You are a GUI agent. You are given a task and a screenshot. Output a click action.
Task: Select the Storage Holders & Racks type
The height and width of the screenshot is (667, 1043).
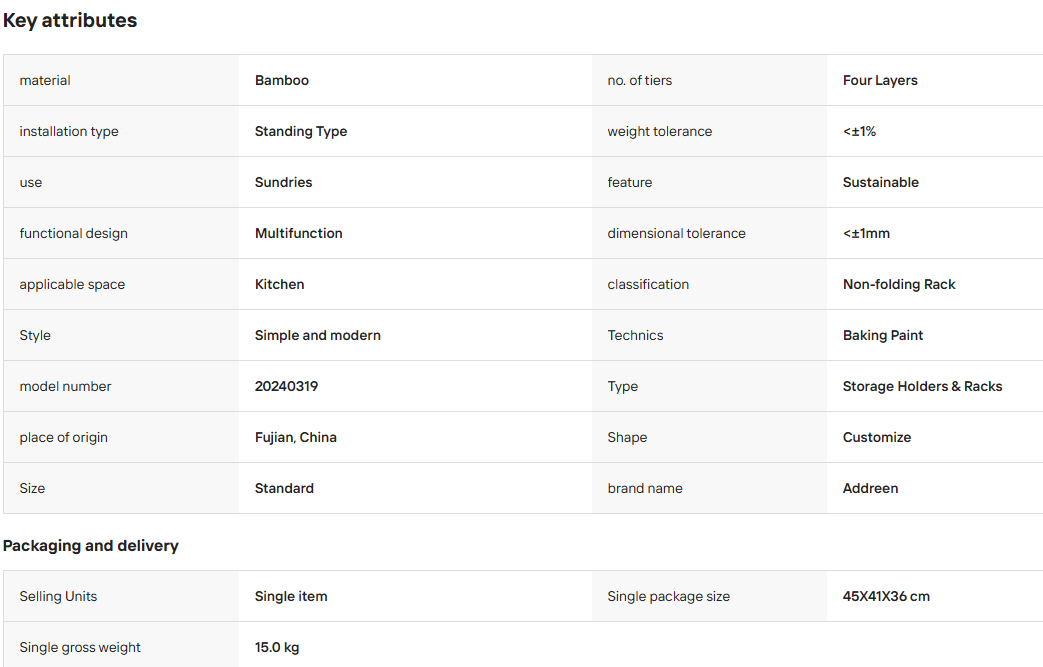pos(922,386)
